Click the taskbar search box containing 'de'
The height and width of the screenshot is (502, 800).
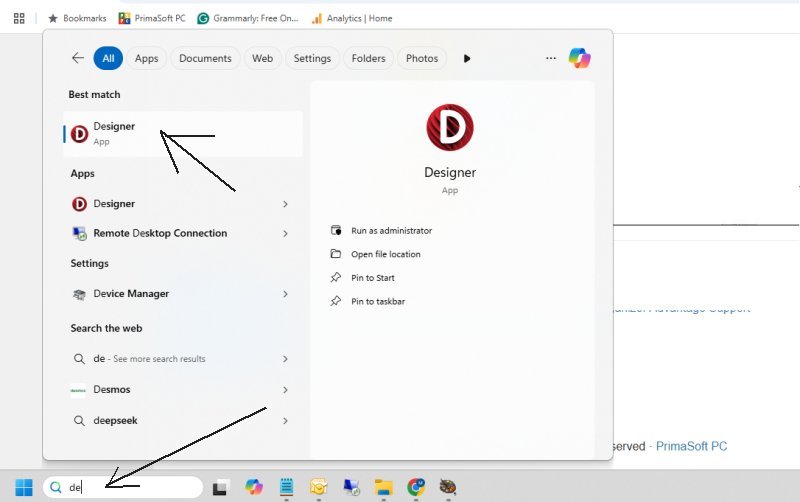tap(123, 487)
